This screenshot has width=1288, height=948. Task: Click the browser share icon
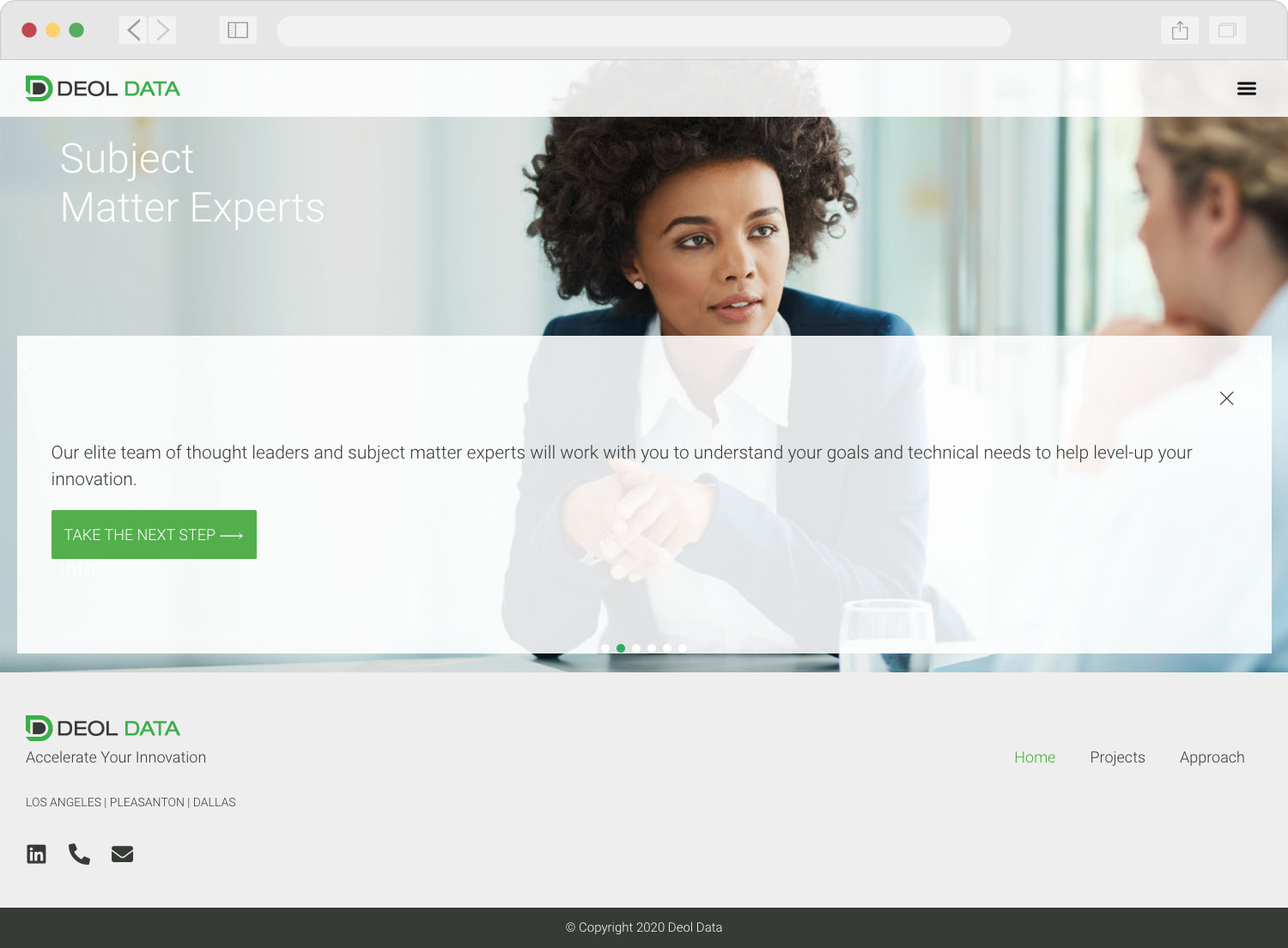point(1180,30)
